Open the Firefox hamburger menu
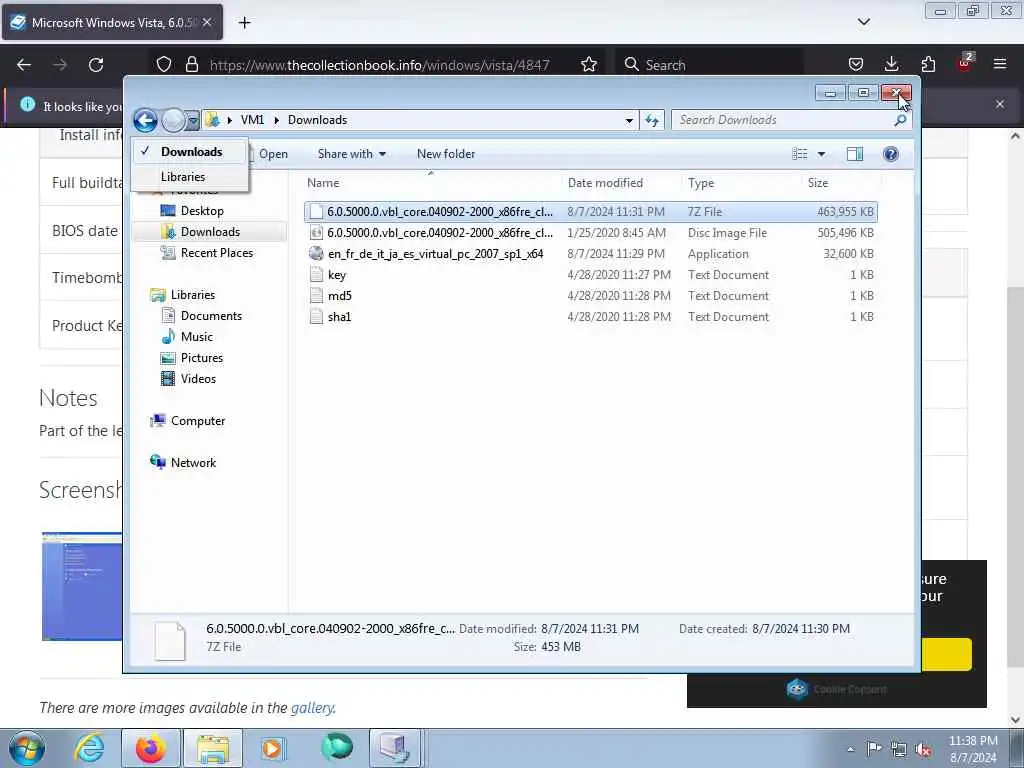 1000,64
